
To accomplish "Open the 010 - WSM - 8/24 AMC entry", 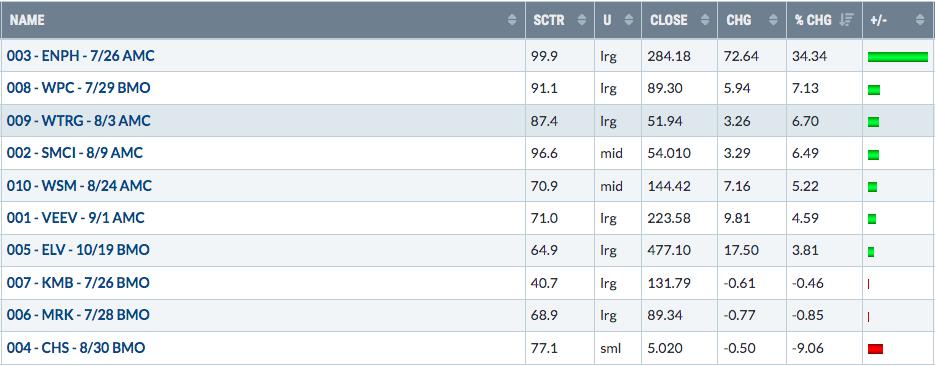I will pyautogui.click(x=79, y=186).
